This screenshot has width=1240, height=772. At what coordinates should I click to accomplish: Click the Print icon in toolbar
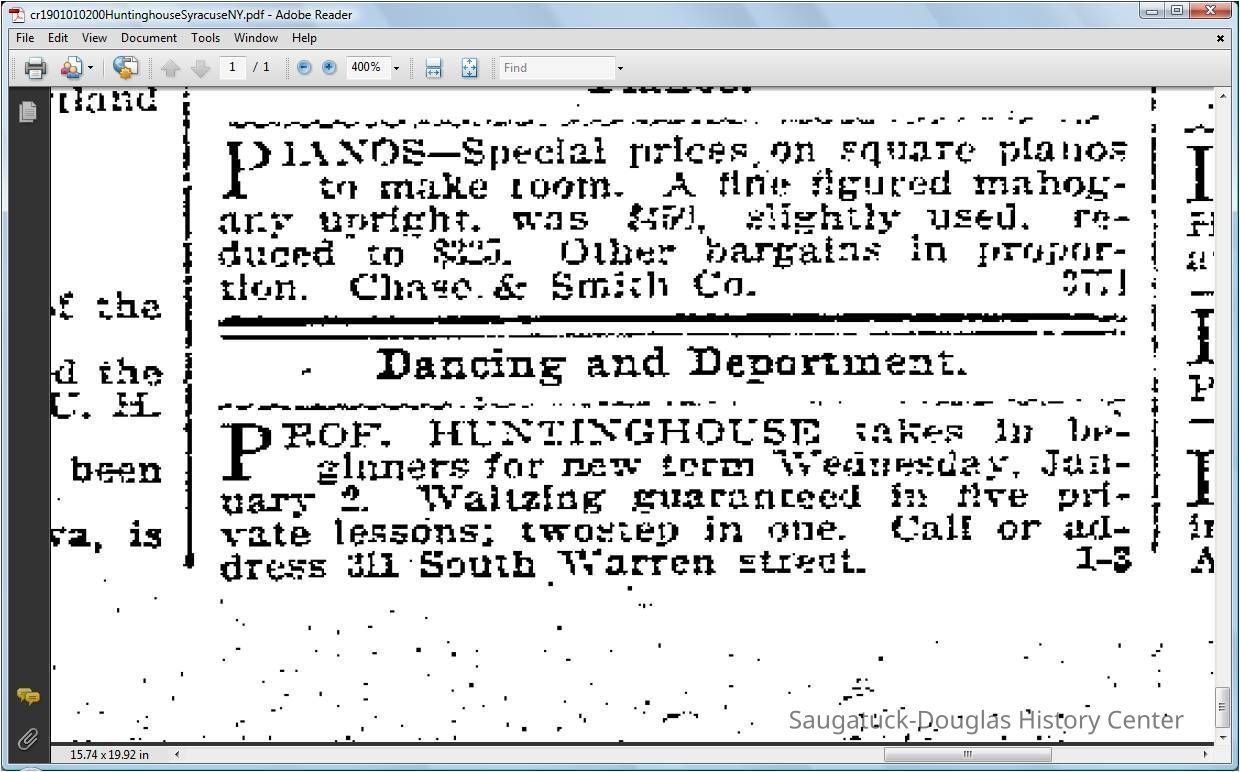36,68
